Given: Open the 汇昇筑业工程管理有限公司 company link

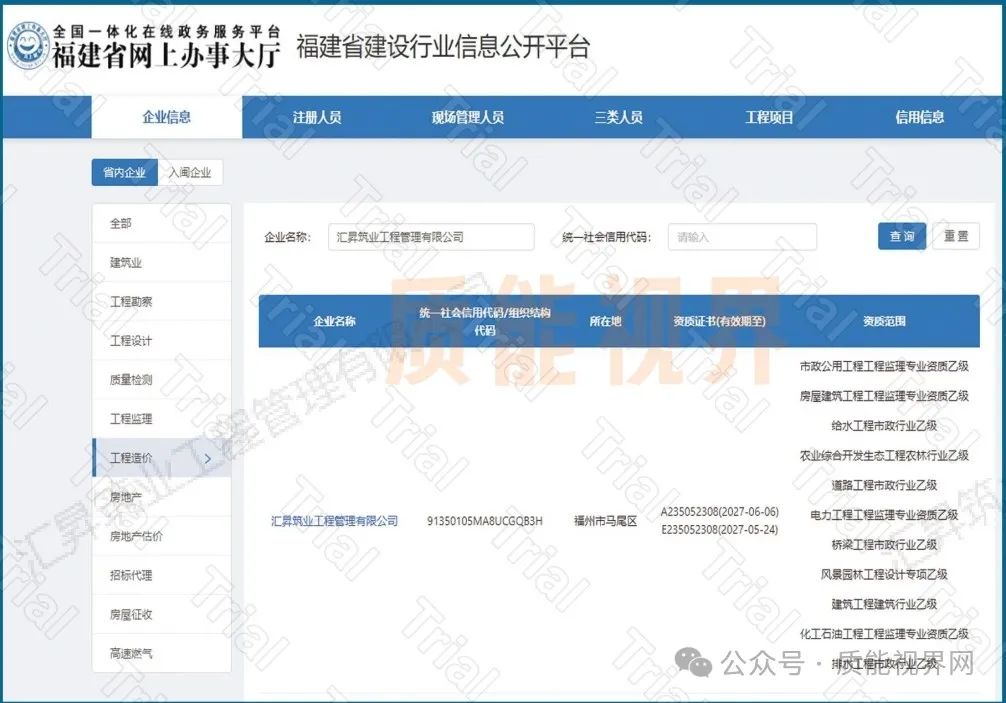Looking at the screenshot, I should [x=334, y=521].
